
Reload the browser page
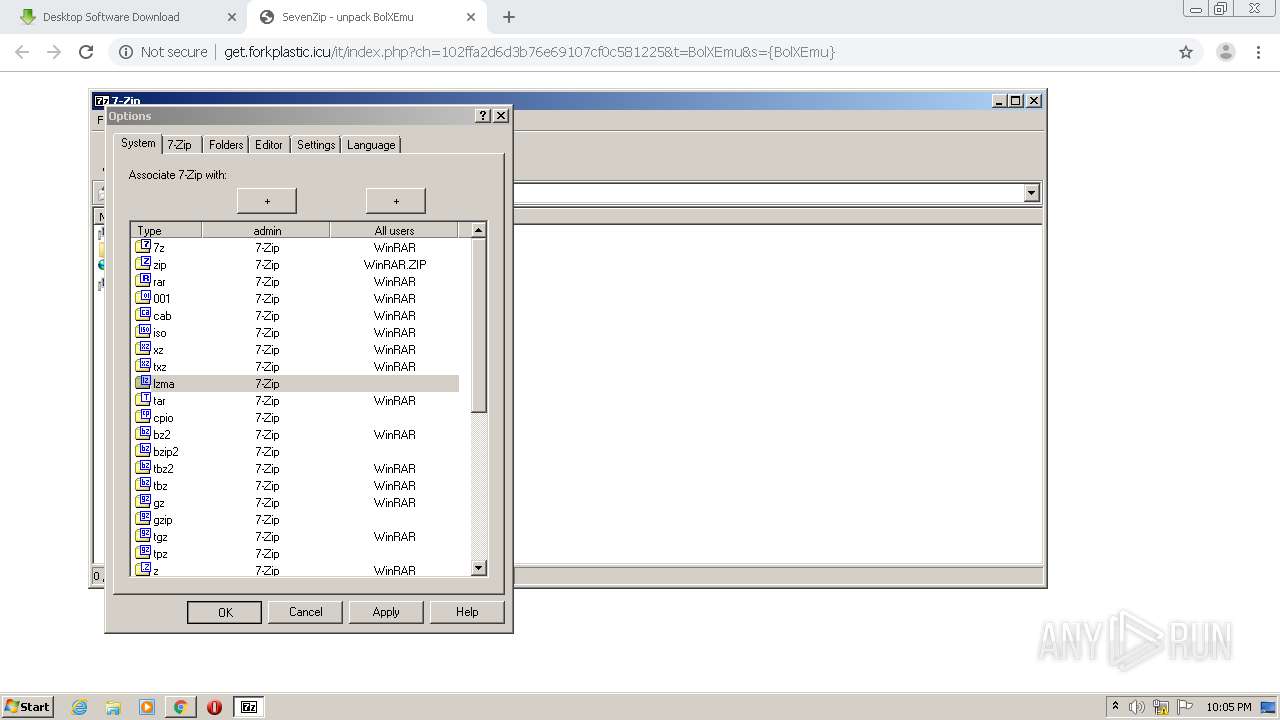(86, 52)
